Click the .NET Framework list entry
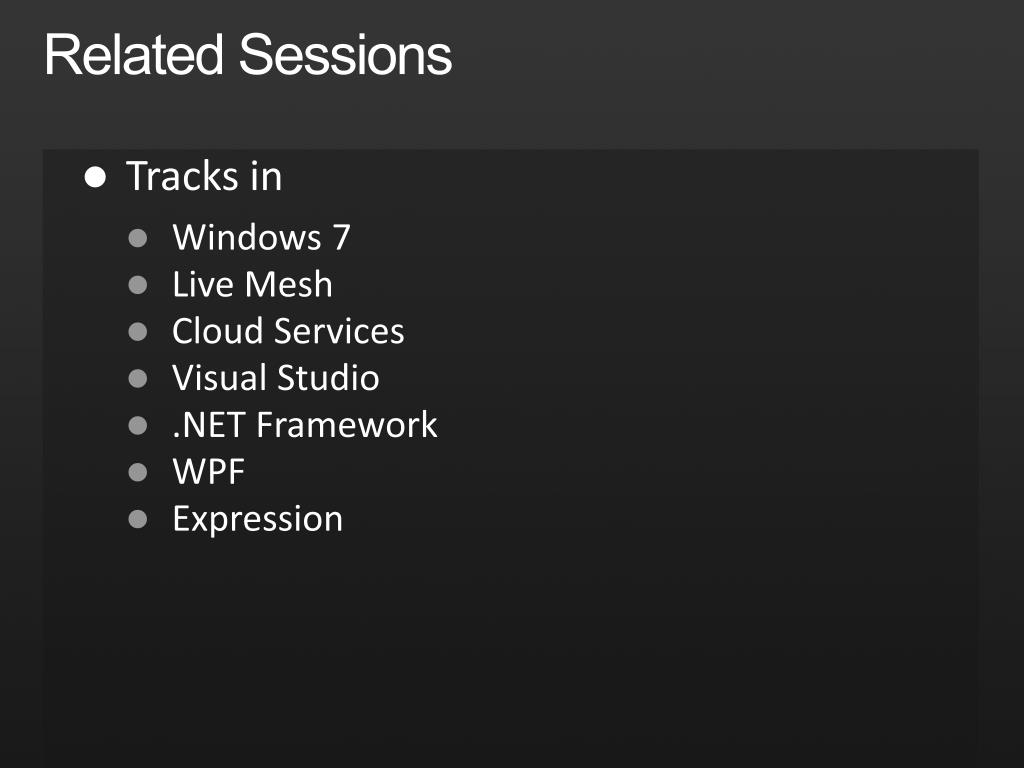 305,425
